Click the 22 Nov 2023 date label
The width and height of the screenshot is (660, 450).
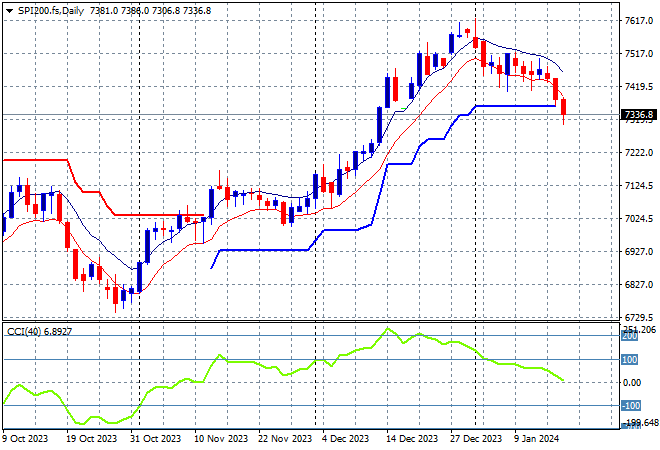pyautogui.click(x=287, y=438)
